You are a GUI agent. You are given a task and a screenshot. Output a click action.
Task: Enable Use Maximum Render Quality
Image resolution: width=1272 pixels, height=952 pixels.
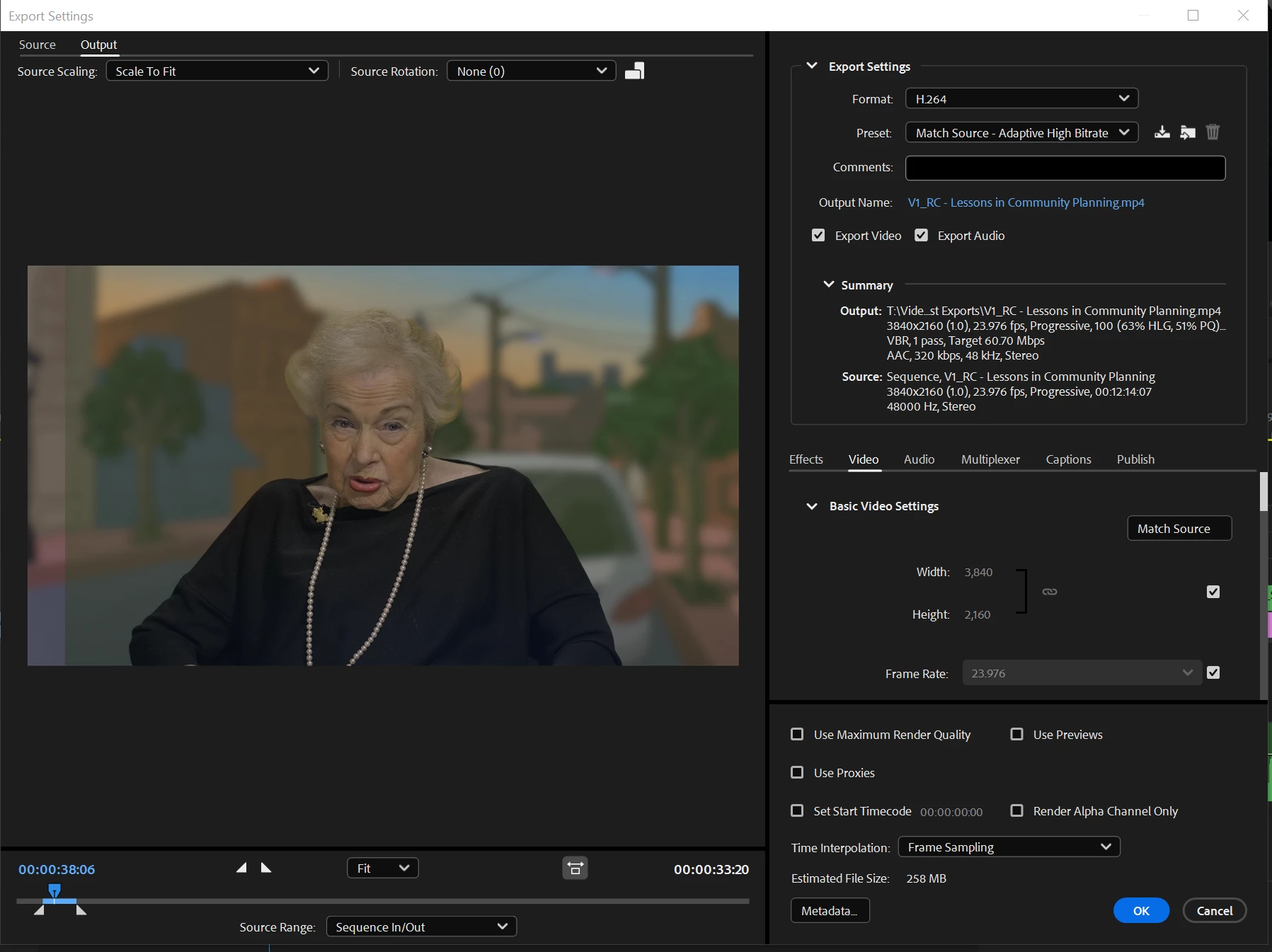click(797, 734)
